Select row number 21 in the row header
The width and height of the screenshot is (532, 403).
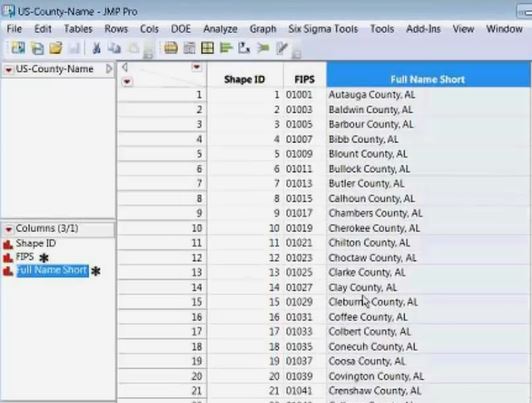tap(163, 391)
